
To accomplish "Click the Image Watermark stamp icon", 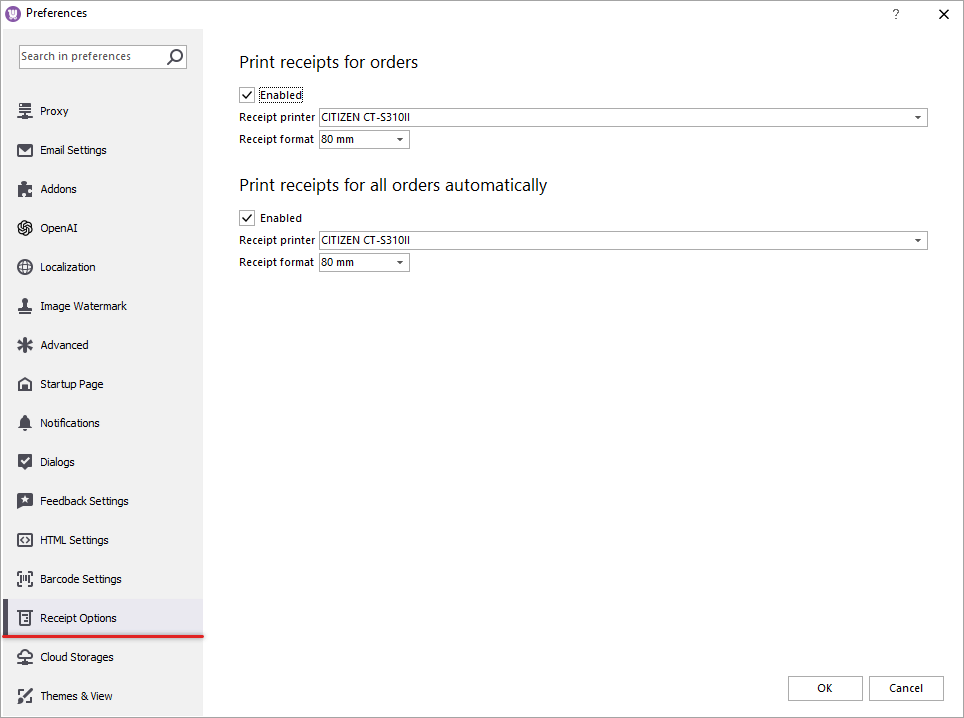I will (x=25, y=306).
